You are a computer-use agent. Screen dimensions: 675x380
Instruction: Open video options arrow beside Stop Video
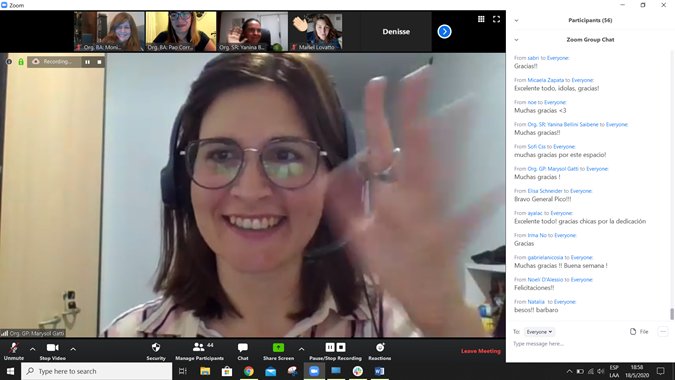point(73,349)
